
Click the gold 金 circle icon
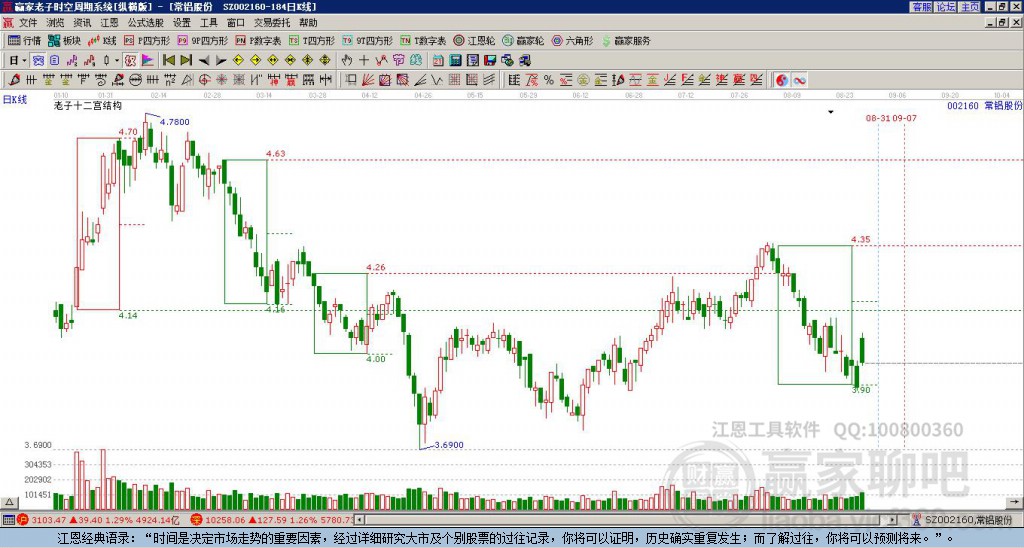583,80
